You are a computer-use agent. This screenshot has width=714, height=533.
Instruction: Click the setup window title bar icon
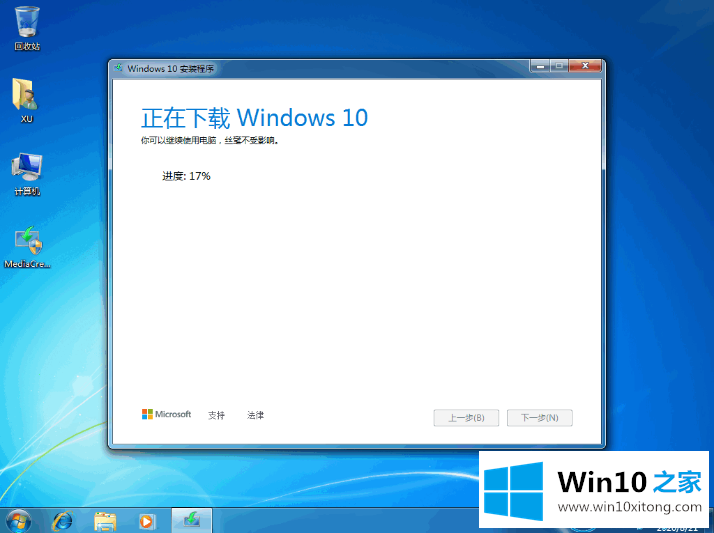[x=118, y=68]
